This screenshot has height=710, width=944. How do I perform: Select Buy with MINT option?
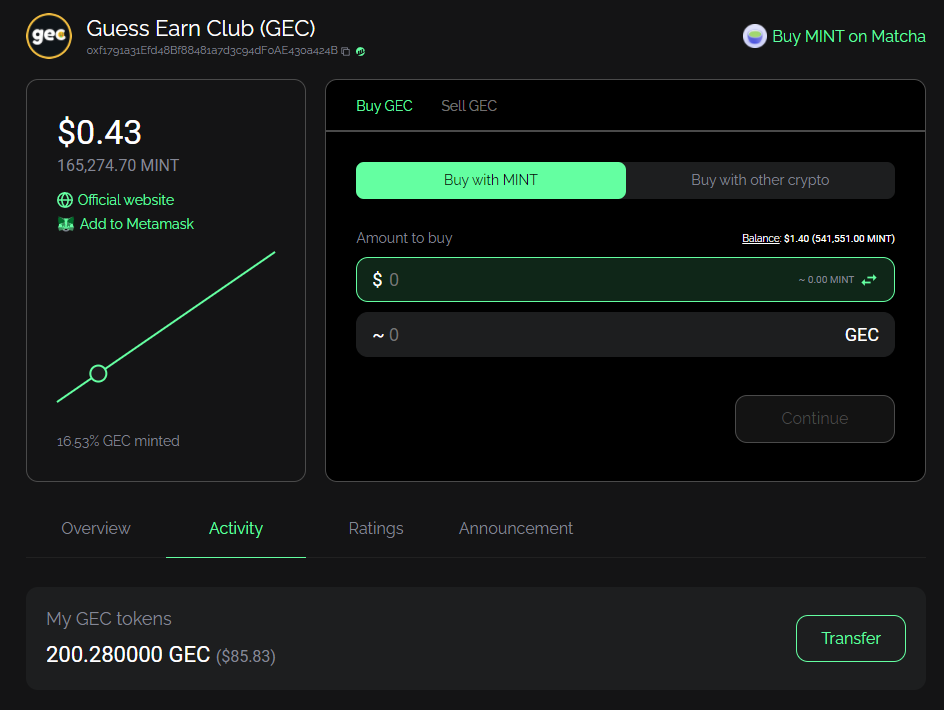491,180
